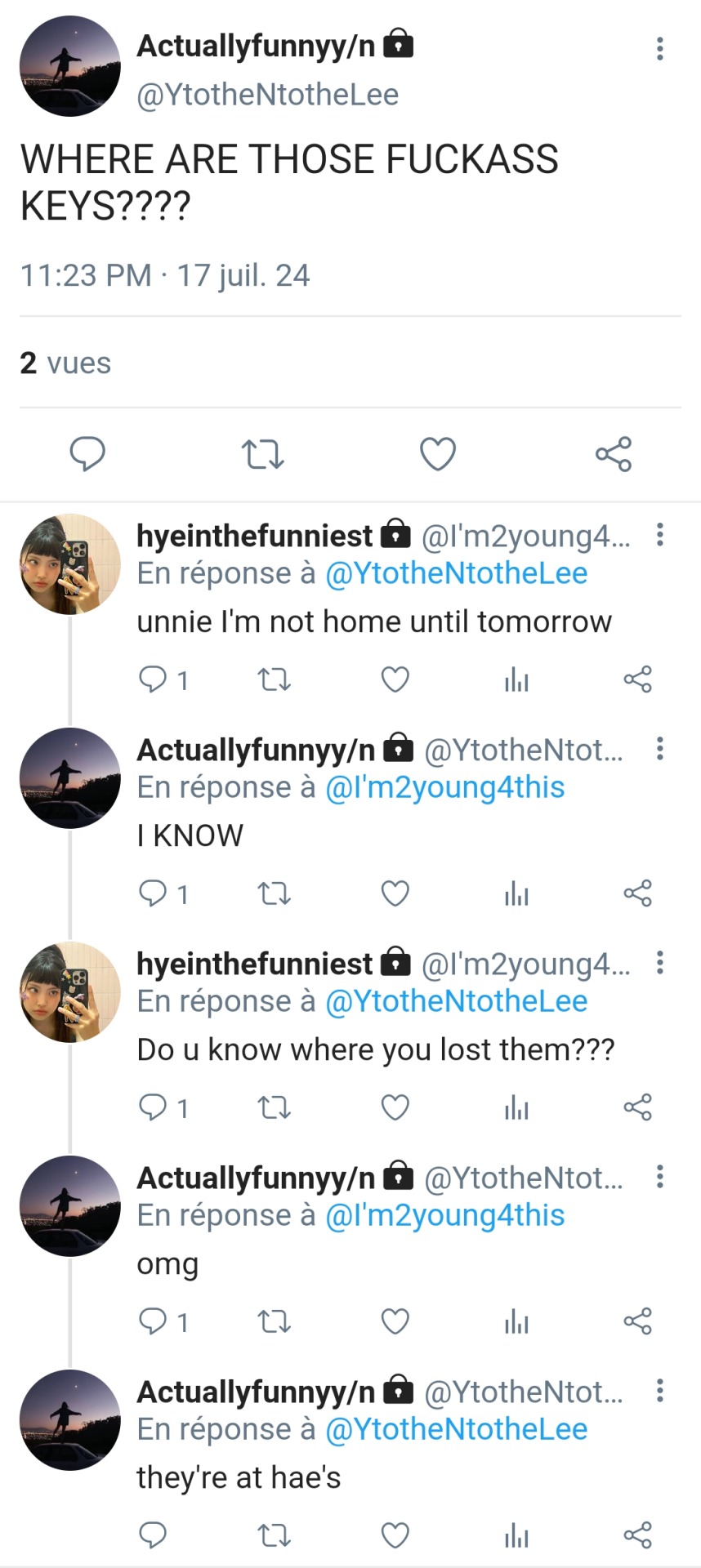Open the @I'm2young4this mention link under "I KNOW"

pyautogui.click(x=444, y=787)
